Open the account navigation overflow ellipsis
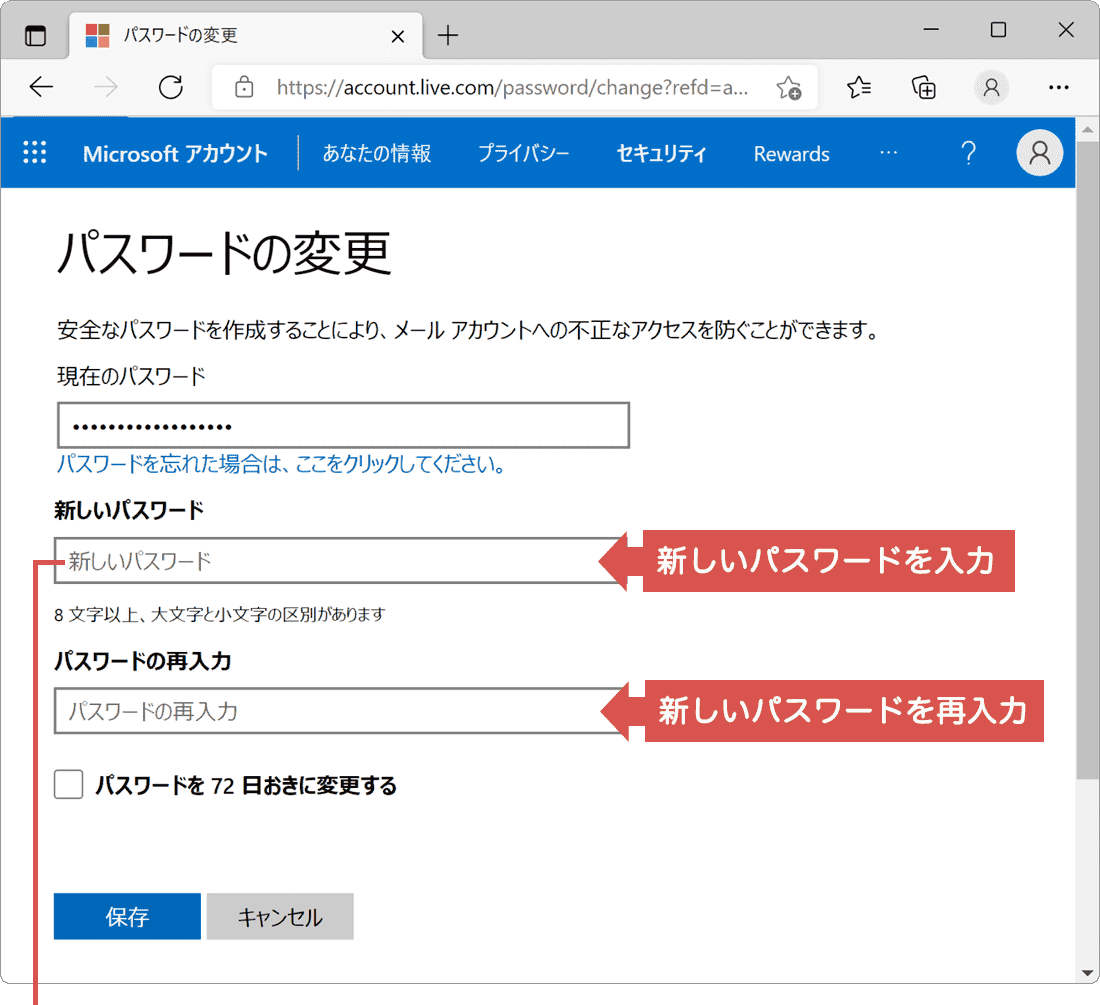Image resolution: width=1100 pixels, height=1005 pixels. click(888, 152)
